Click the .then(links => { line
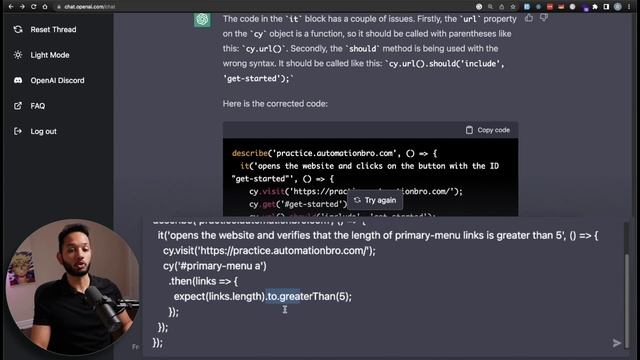This screenshot has width=640, height=360. tap(203, 281)
